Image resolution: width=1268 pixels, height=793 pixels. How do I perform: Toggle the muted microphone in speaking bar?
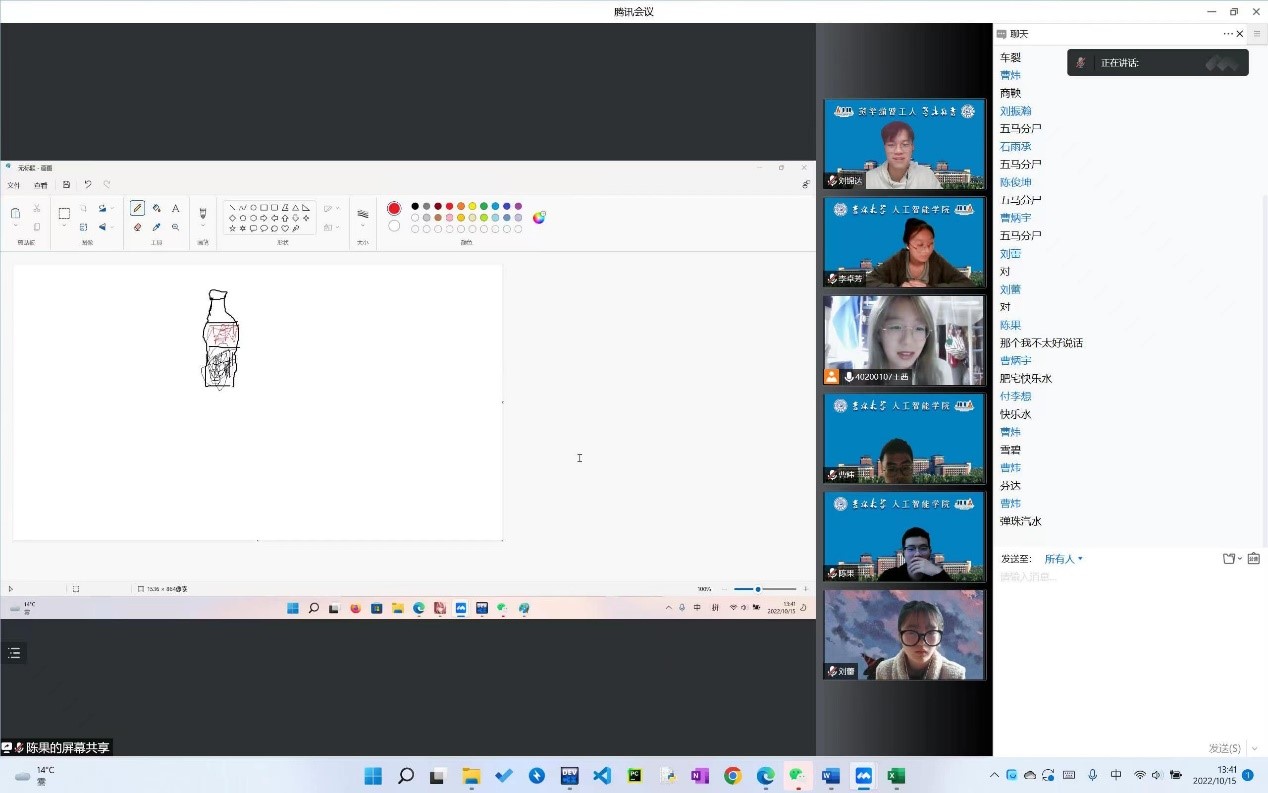point(1081,63)
